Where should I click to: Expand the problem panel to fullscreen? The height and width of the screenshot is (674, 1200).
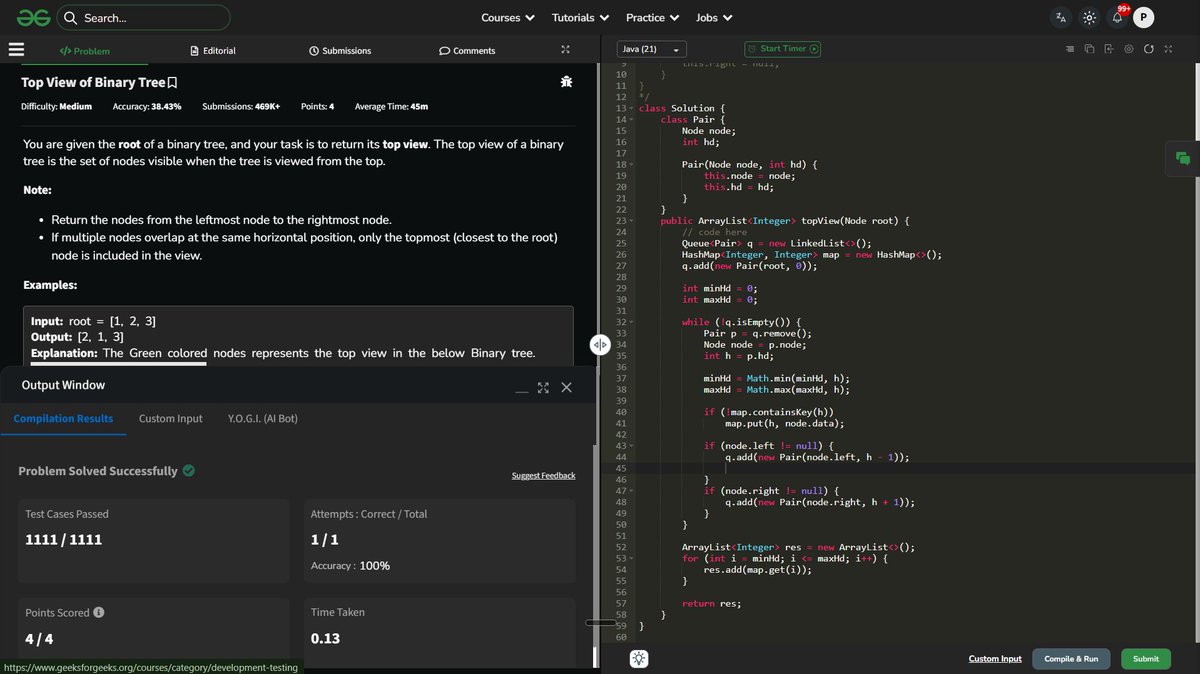coord(565,50)
